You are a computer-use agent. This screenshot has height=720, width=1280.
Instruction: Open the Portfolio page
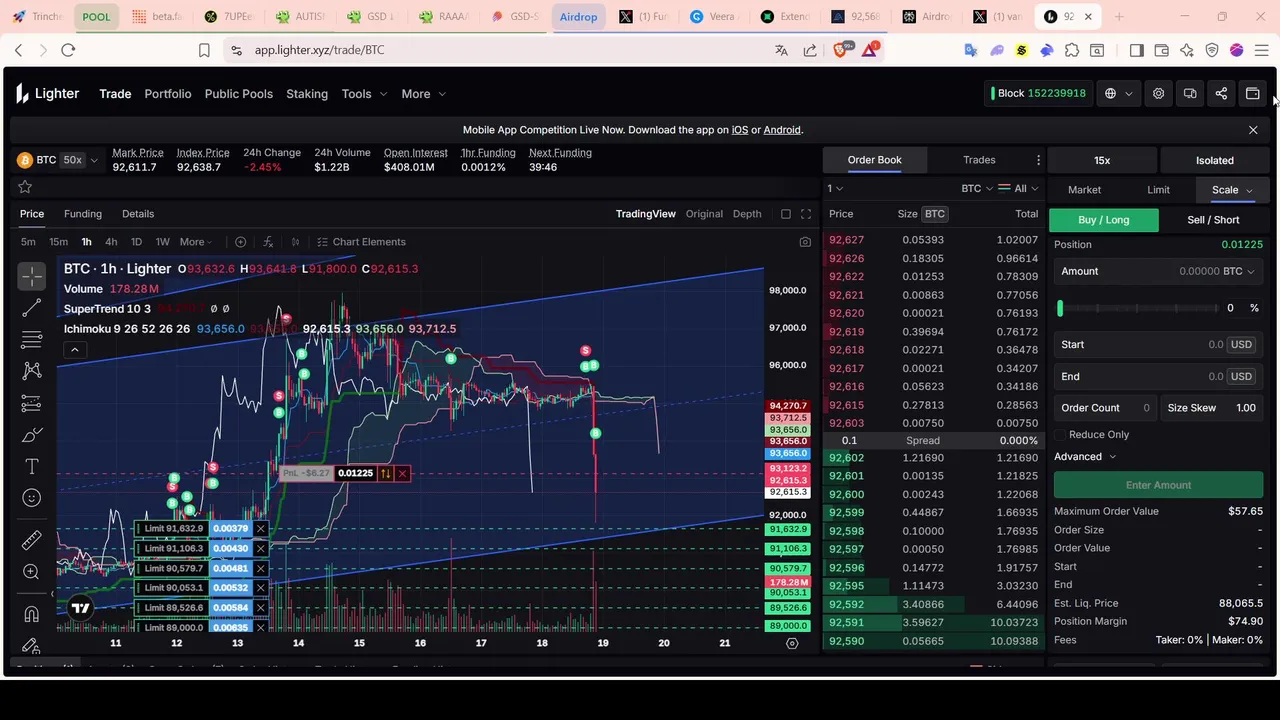[x=167, y=94]
